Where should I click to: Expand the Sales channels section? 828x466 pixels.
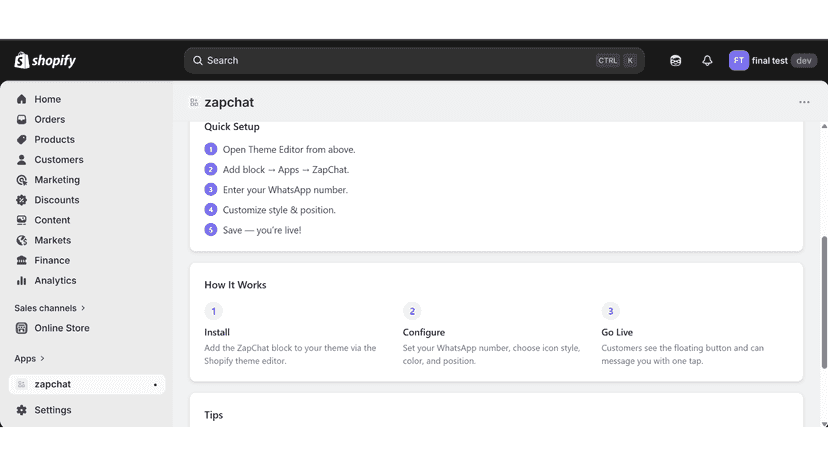coord(50,308)
